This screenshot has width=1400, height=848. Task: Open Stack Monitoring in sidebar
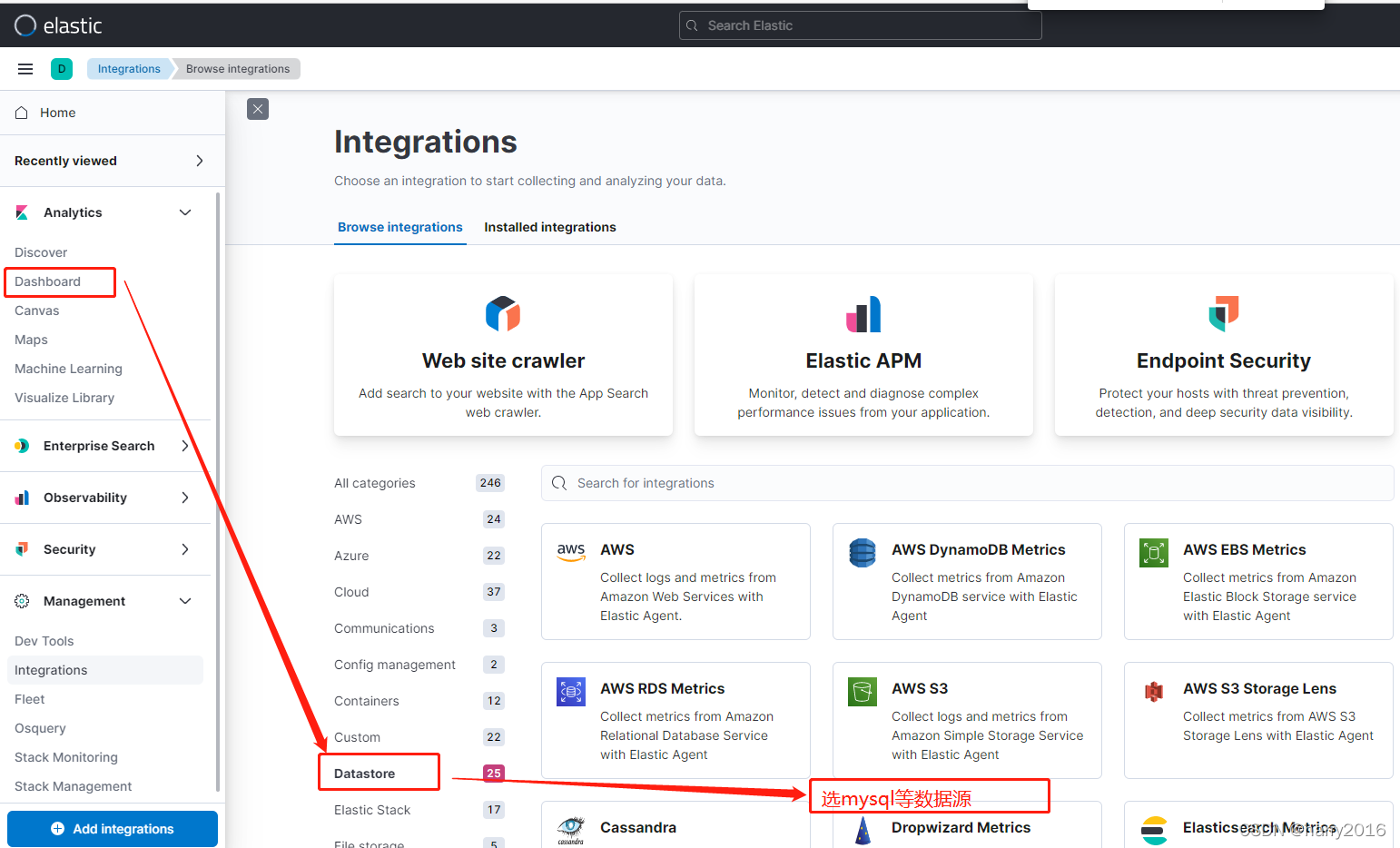coord(66,757)
